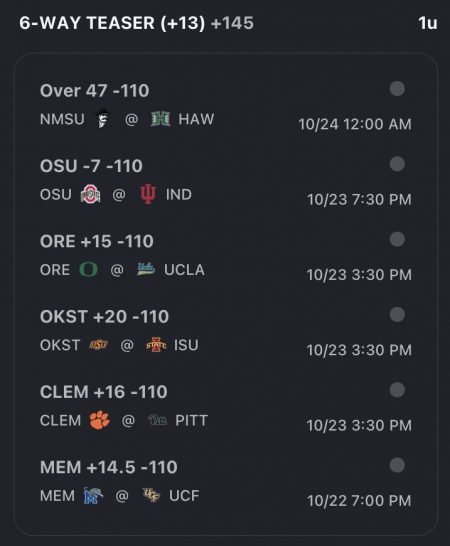Click the Indiana Hoosiers logo
450x546 pixels.
point(148,194)
